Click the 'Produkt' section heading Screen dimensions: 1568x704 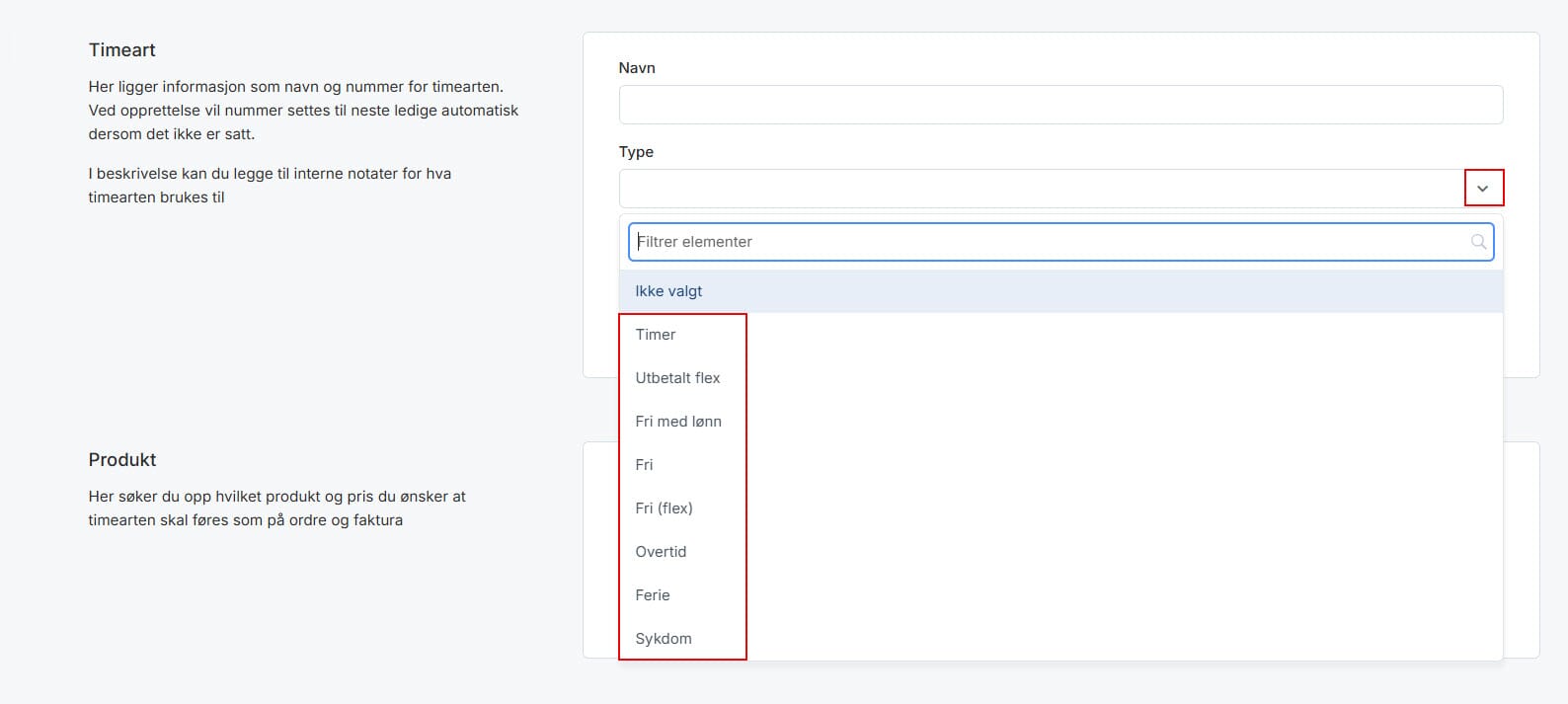point(122,460)
